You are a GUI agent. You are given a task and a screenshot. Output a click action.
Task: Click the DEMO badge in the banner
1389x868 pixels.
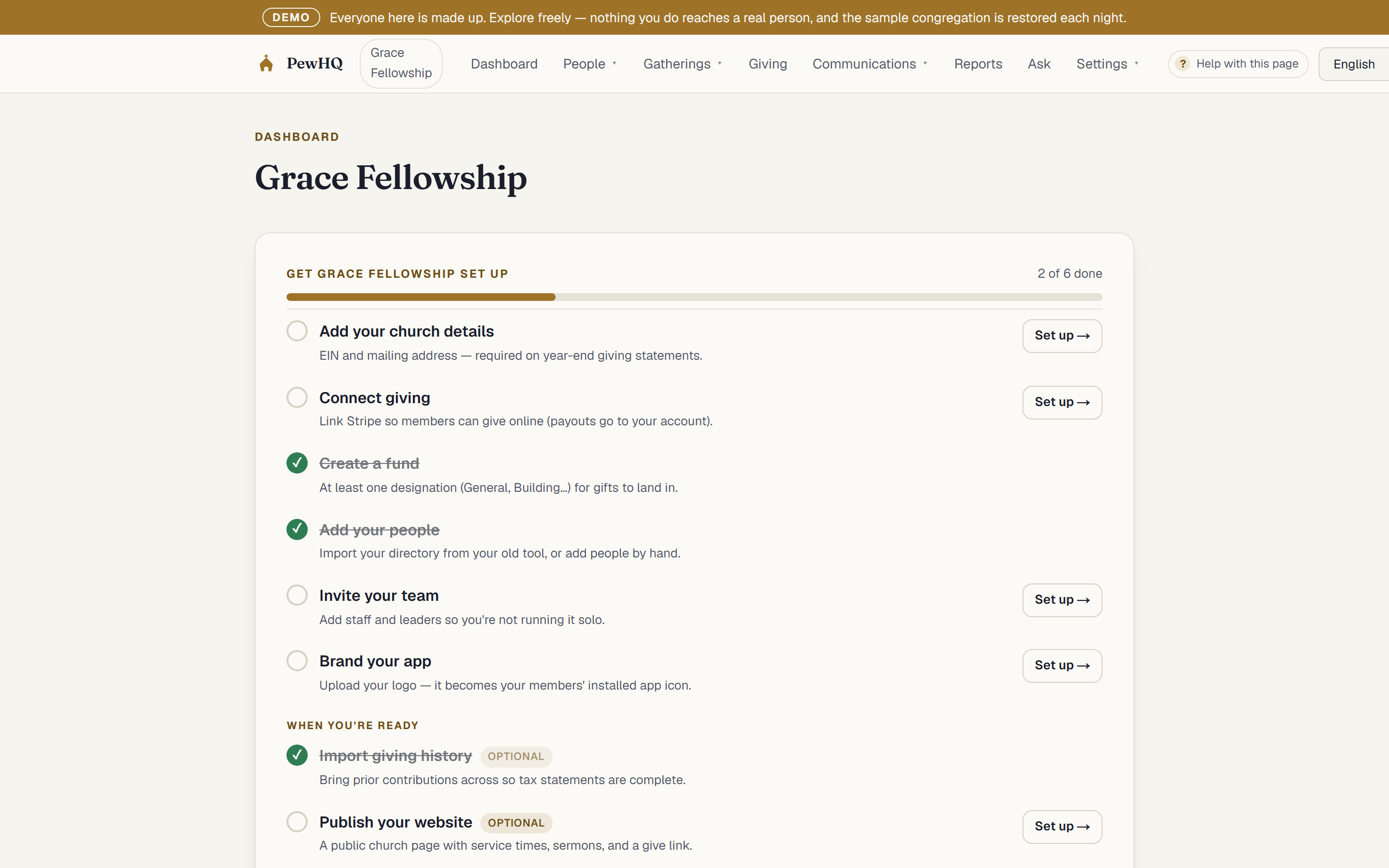(x=291, y=17)
